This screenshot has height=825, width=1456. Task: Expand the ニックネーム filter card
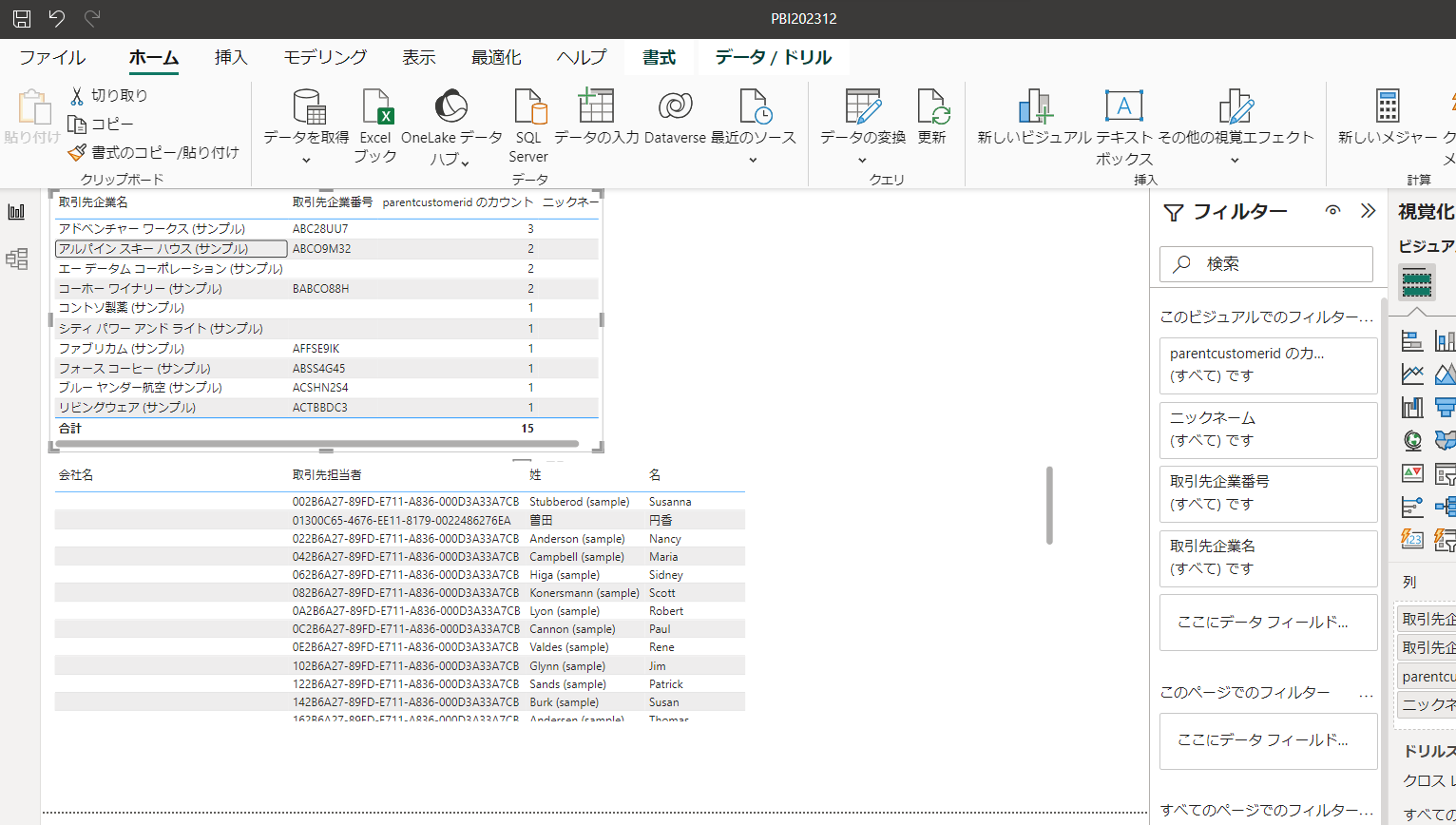[1269, 430]
